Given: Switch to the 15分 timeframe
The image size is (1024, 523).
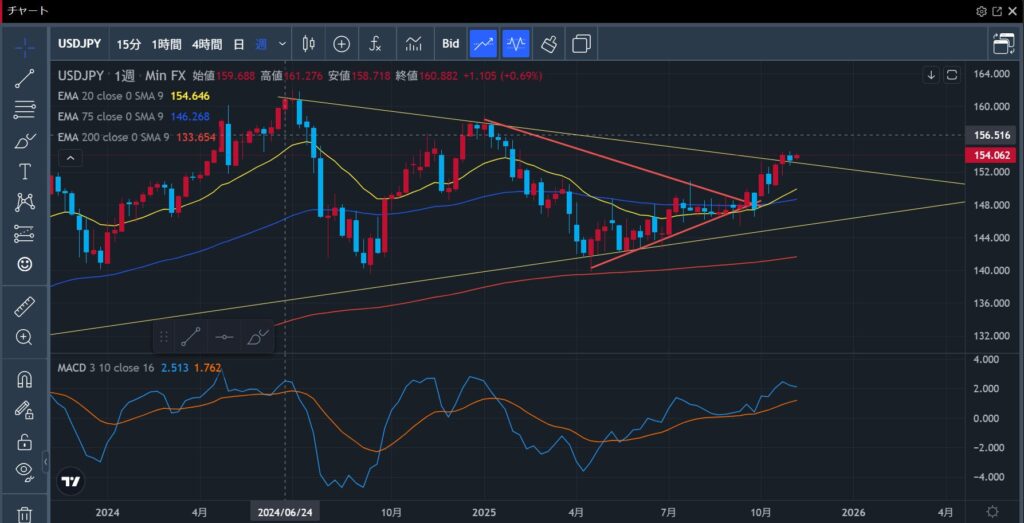Looking at the screenshot, I should (x=129, y=44).
